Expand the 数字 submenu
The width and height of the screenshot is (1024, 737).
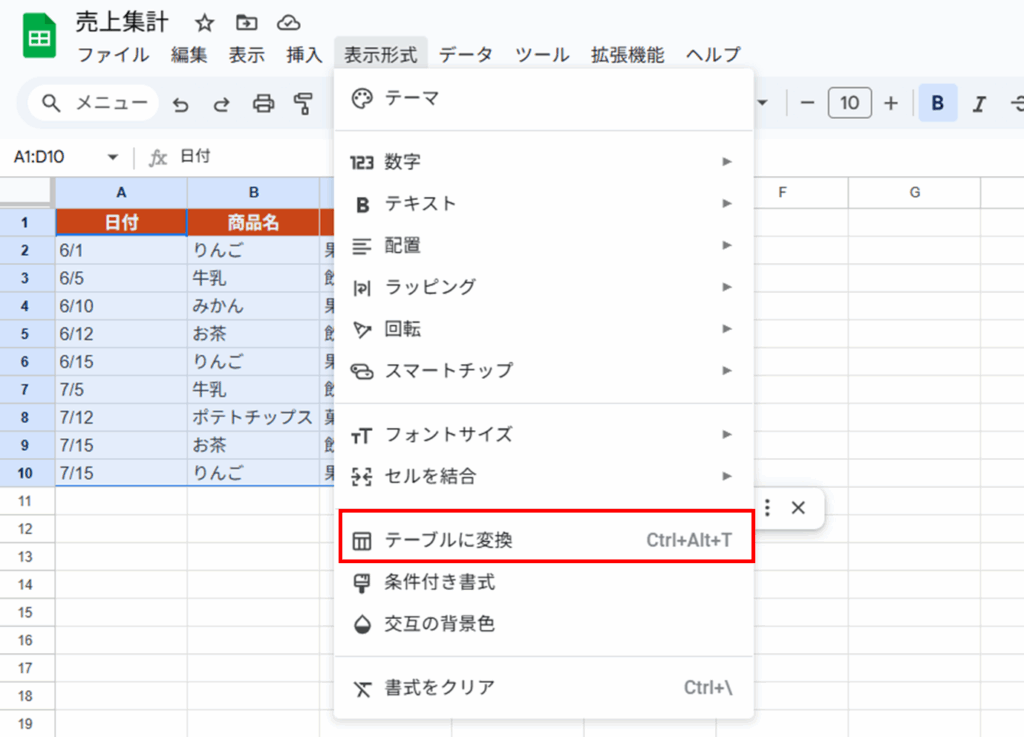coord(543,161)
